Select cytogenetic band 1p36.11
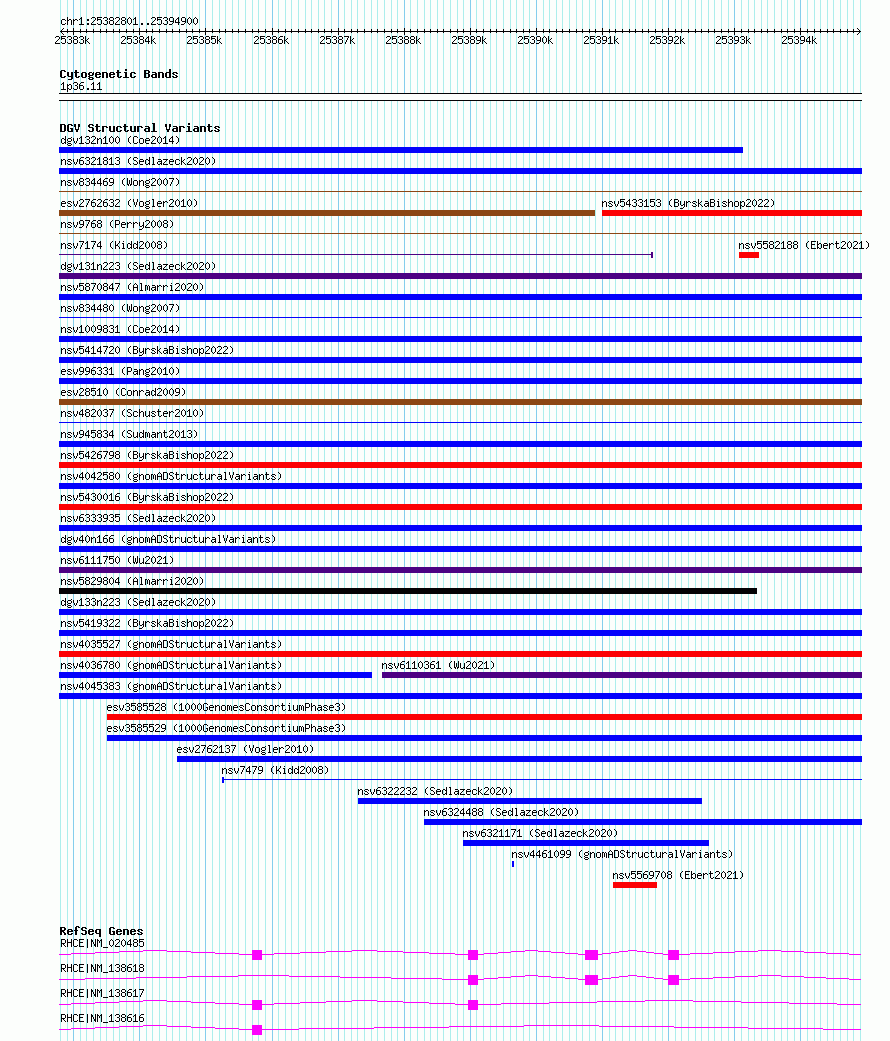Screen dimensions: 890x1041 tap(81, 87)
